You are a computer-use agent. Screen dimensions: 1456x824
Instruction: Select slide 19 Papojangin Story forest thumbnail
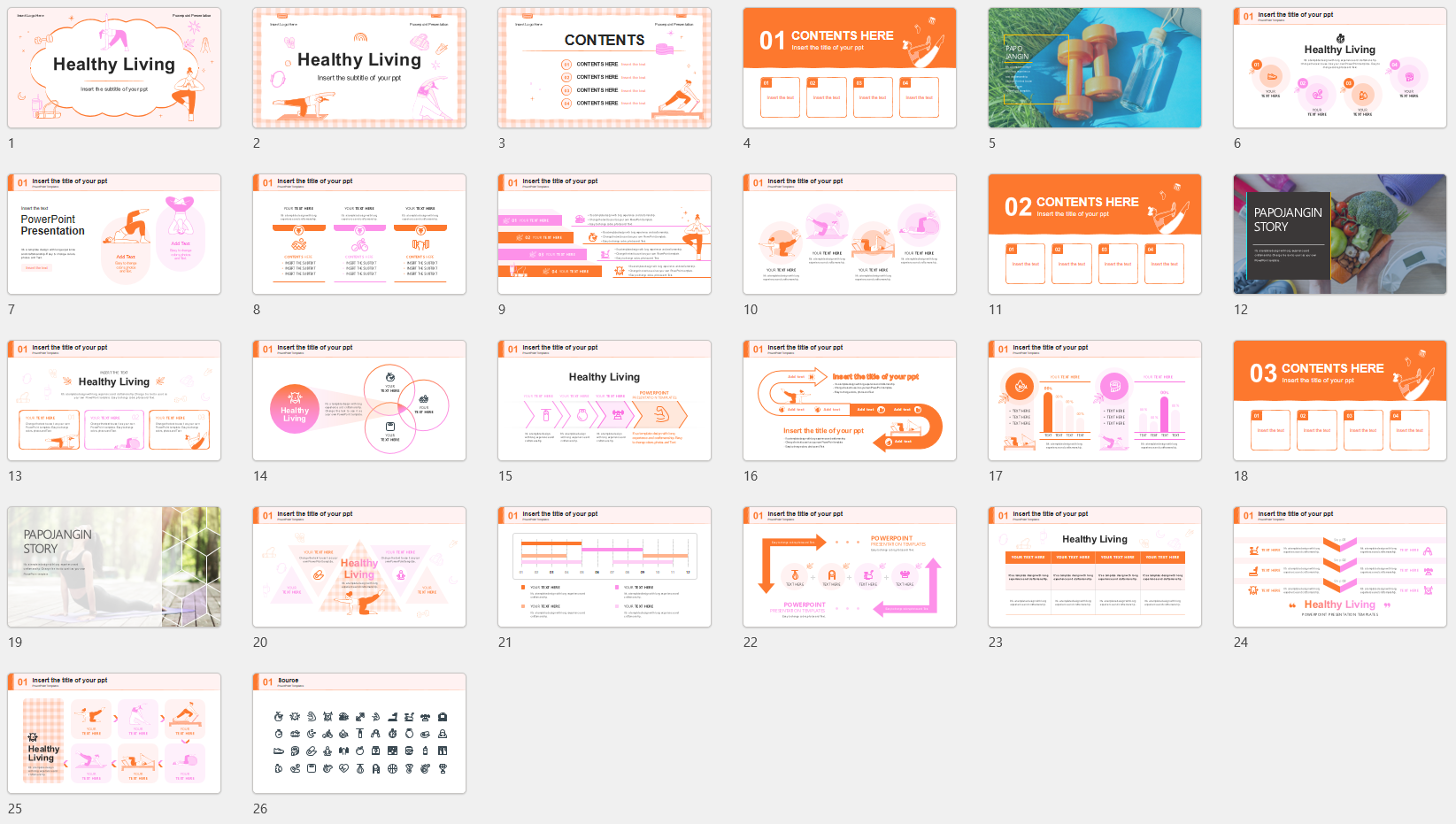[114, 567]
